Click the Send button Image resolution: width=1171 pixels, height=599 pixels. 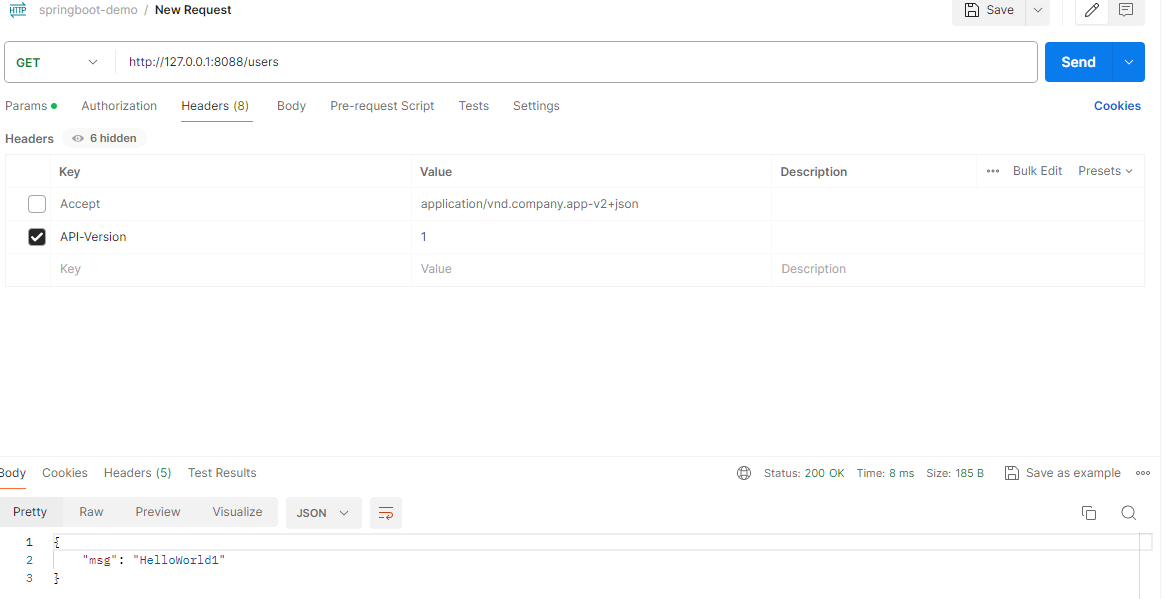coord(1078,61)
